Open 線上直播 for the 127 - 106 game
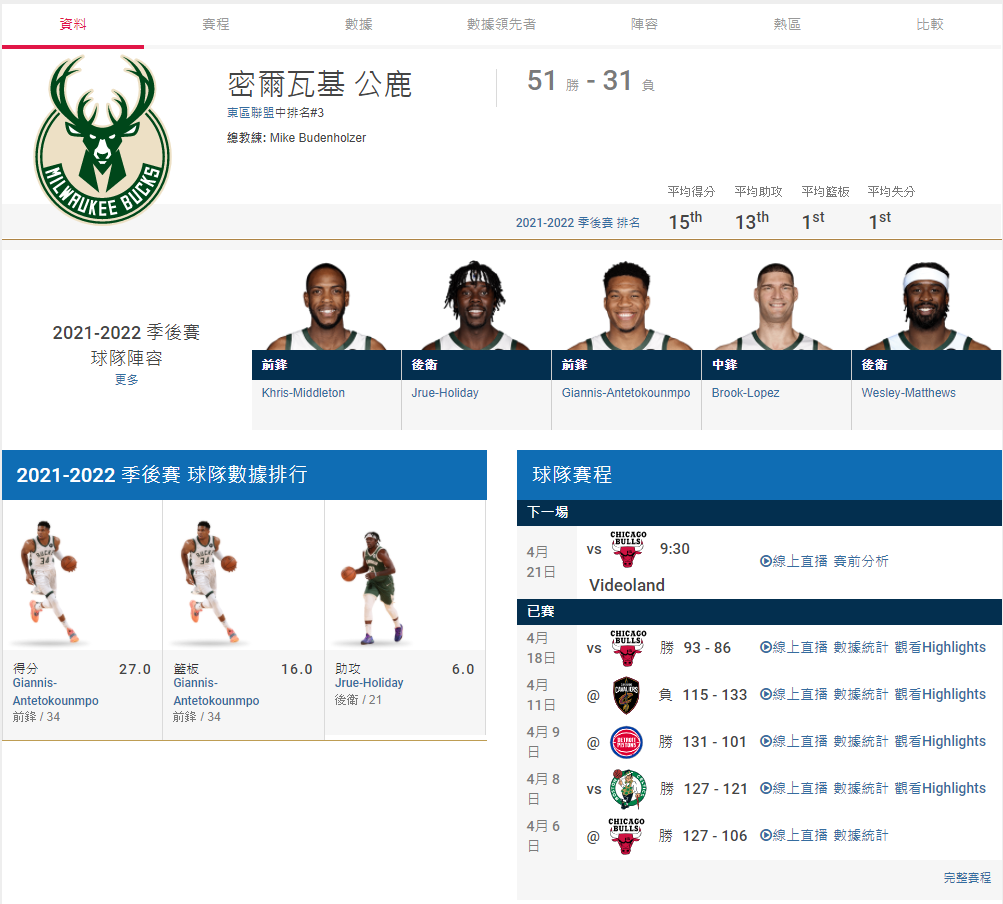This screenshot has width=1003, height=904. [794, 835]
